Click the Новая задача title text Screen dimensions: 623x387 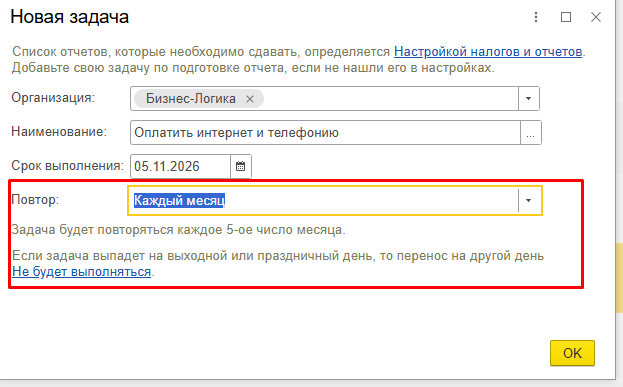(x=70, y=17)
